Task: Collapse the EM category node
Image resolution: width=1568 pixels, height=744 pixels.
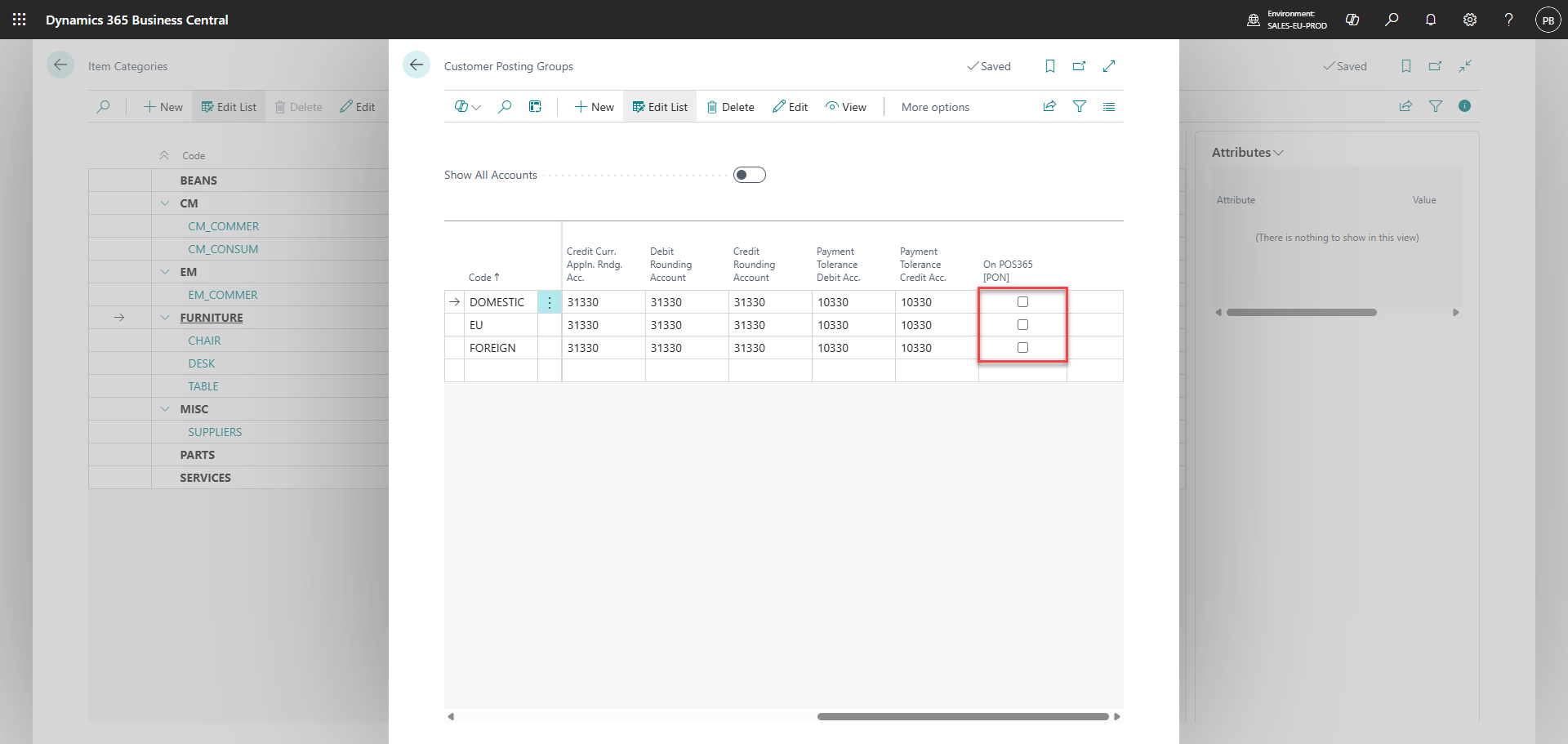Action: [165, 272]
